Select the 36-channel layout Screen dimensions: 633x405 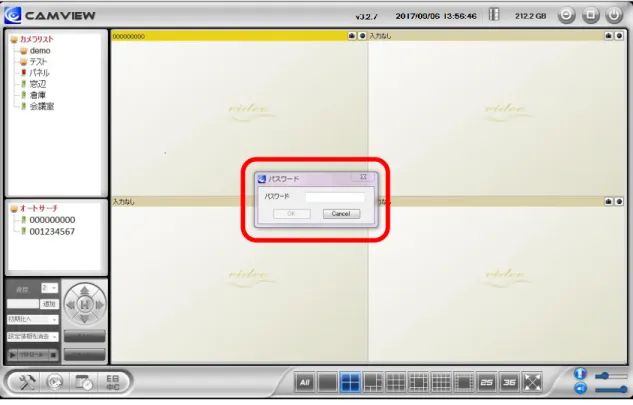pos(509,382)
